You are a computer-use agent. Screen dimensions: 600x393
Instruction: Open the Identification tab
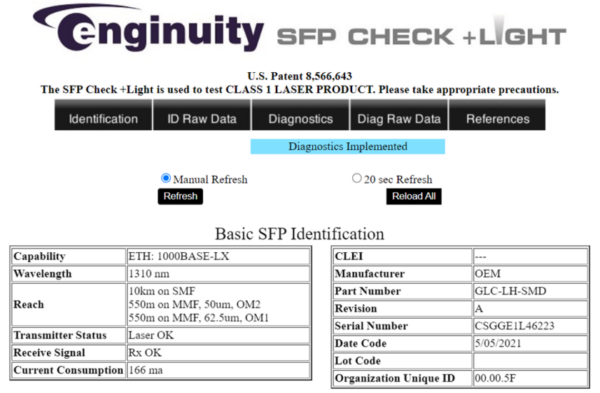pyautogui.click(x=103, y=116)
